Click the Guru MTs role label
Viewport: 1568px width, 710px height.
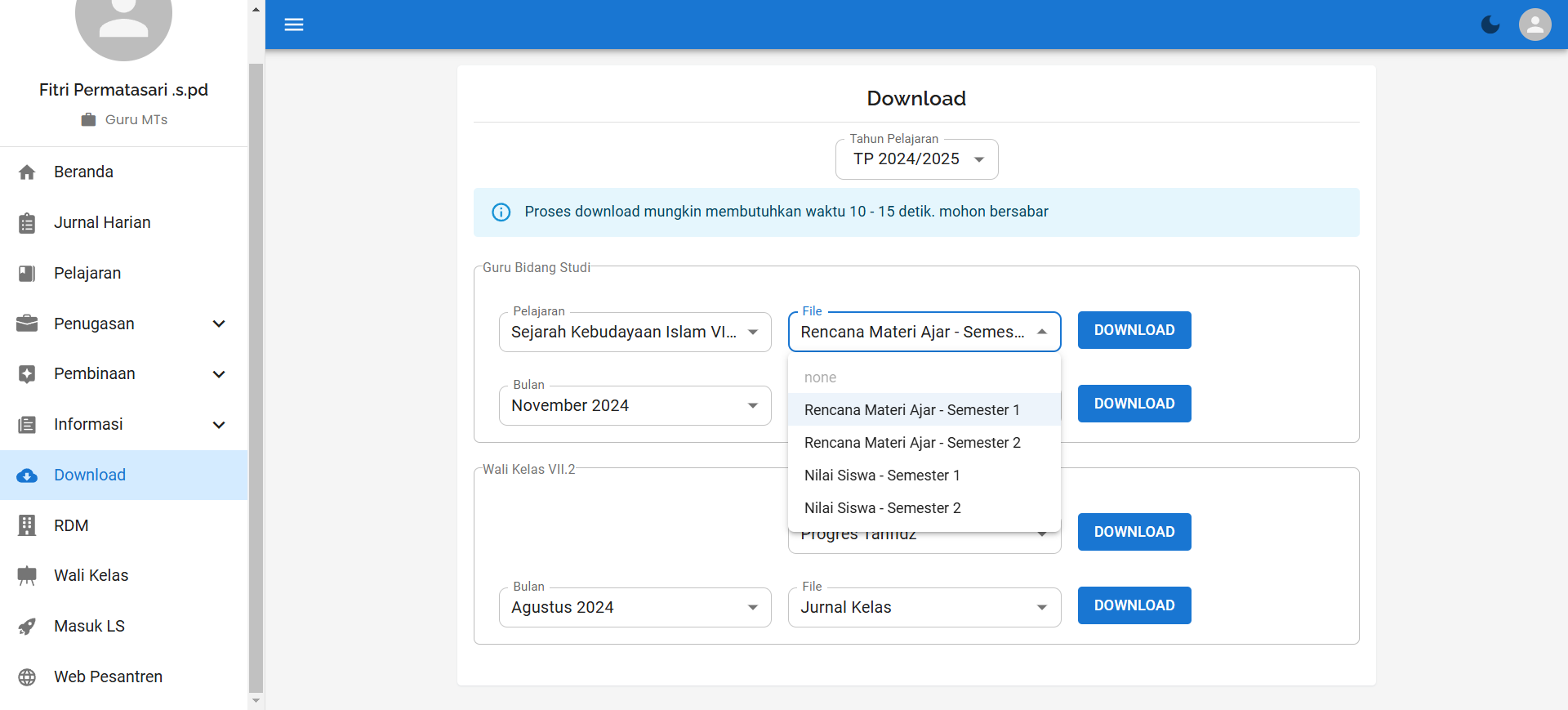[x=136, y=120]
